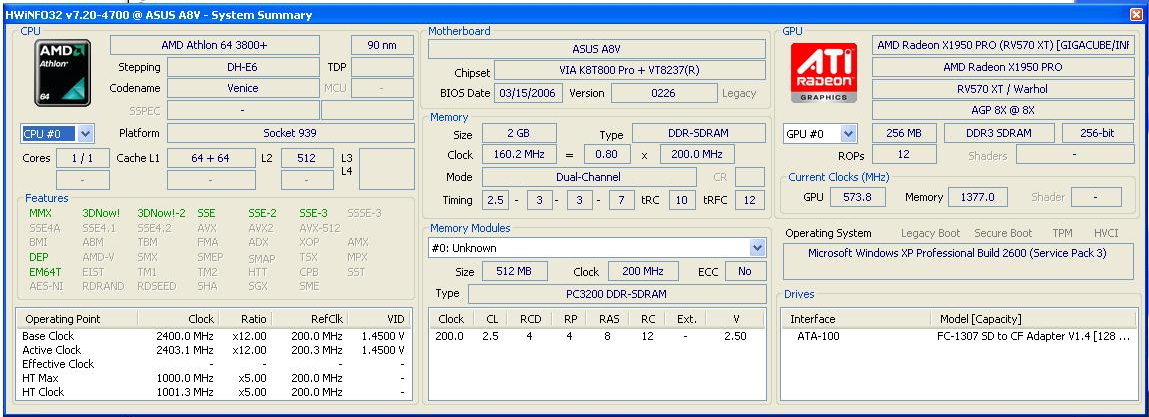
Task: Click the memory bus width '256-bit'
Action: [x=1098, y=133]
